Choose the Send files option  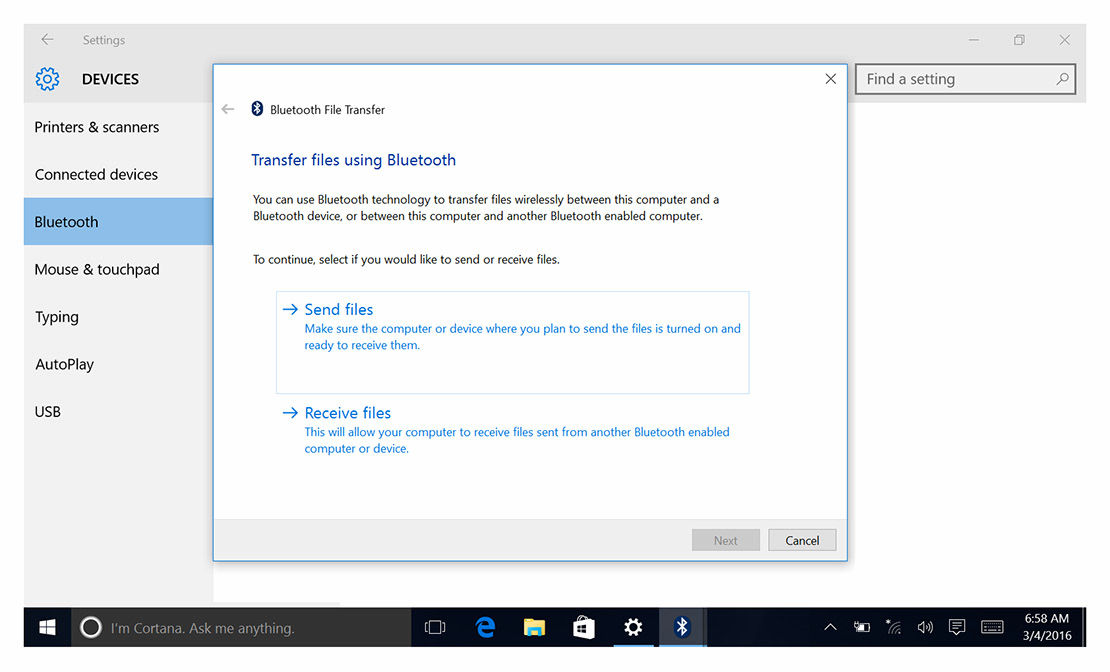coord(513,342)
